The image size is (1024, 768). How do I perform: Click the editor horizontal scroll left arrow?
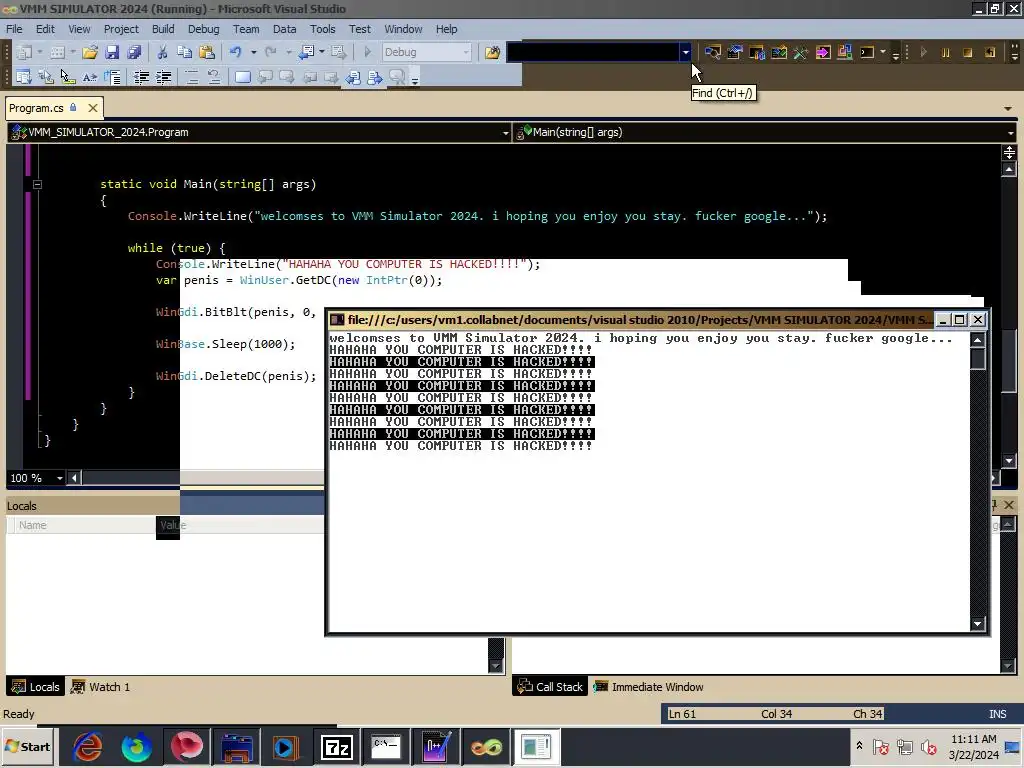point(74,478)
